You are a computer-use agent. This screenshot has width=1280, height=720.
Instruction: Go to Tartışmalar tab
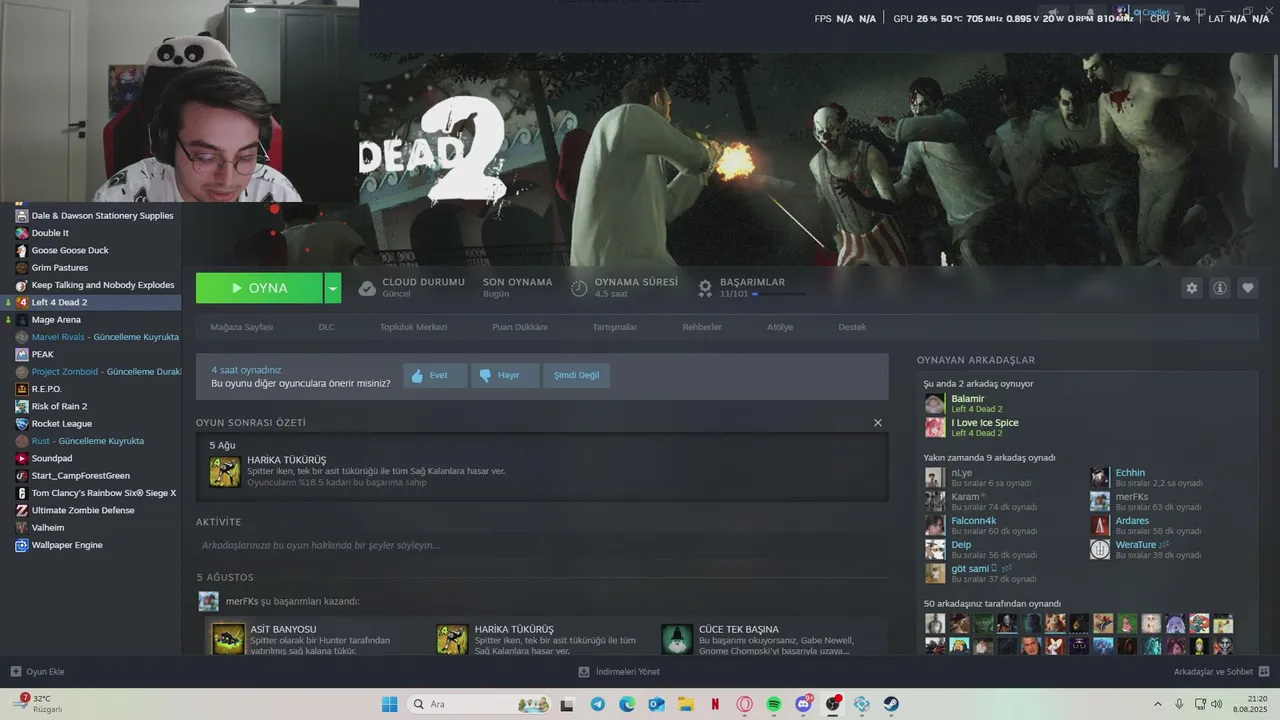615,327
